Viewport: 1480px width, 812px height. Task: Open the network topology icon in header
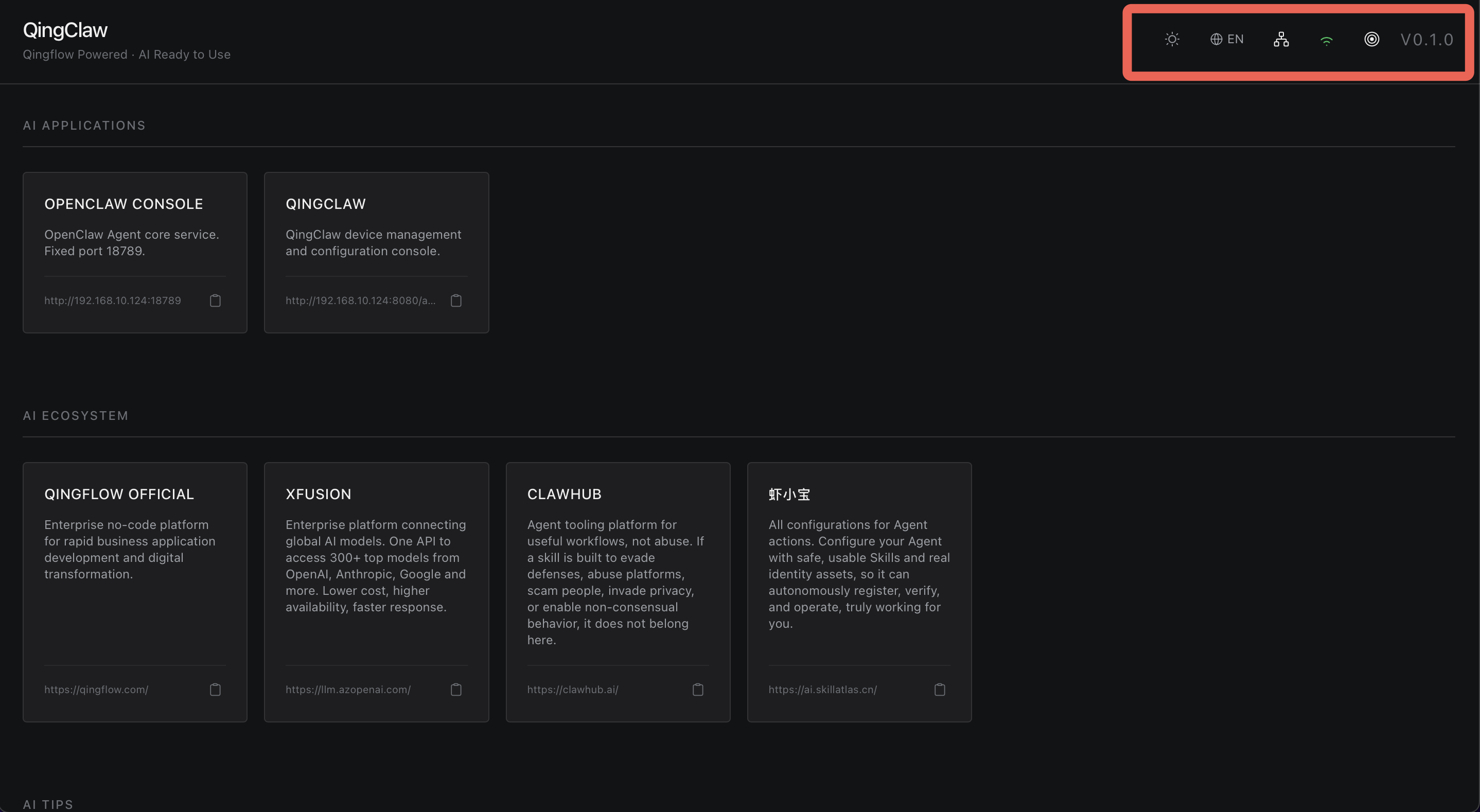[1281, 39]
